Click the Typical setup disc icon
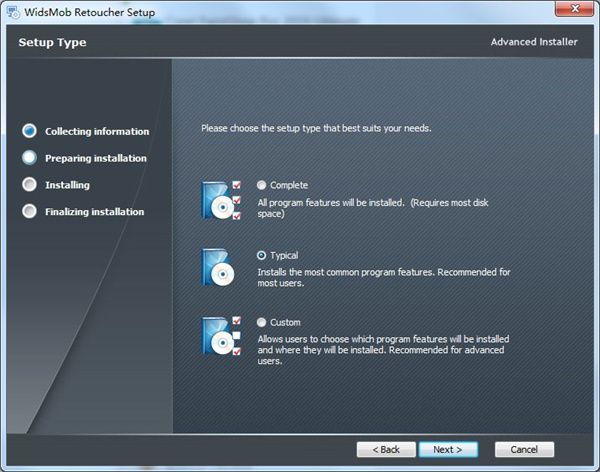This screenshot has height=472, width=600. [x=218, y=267]
